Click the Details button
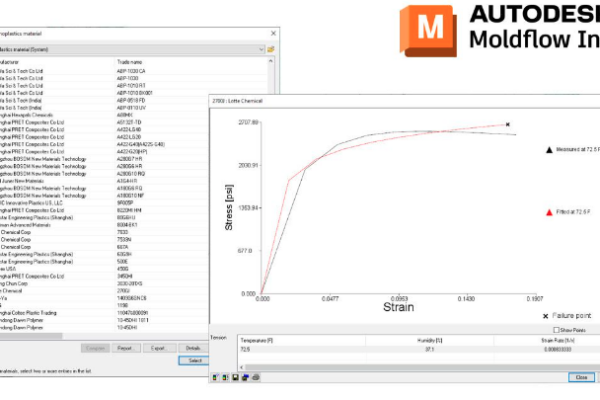 (193, 348)
